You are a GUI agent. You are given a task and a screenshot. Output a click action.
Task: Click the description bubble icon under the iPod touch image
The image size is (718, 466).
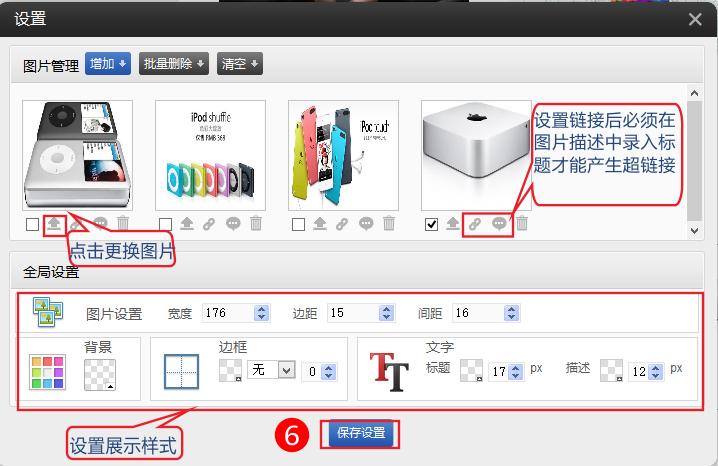click(x=366, y=224)
